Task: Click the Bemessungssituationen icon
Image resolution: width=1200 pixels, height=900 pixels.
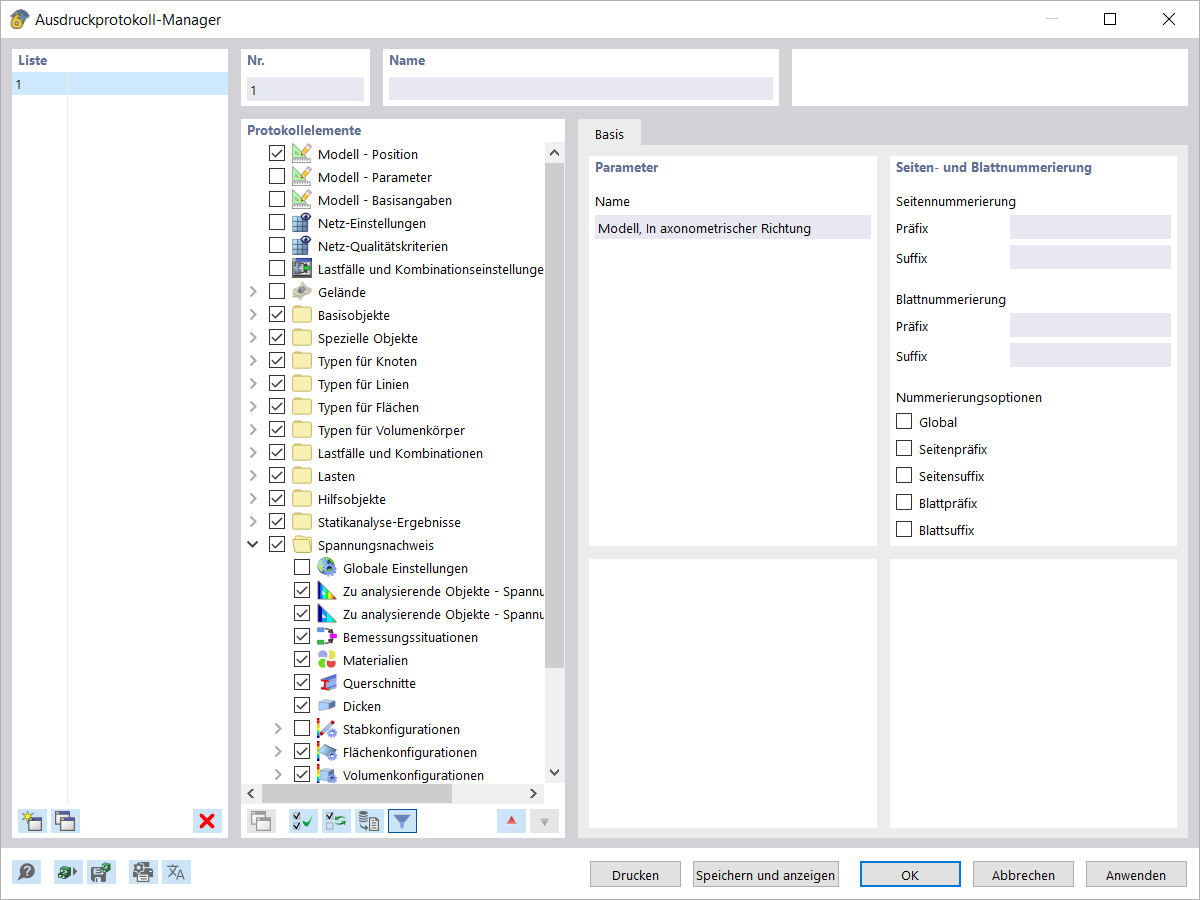Action: tap(327, 637)
